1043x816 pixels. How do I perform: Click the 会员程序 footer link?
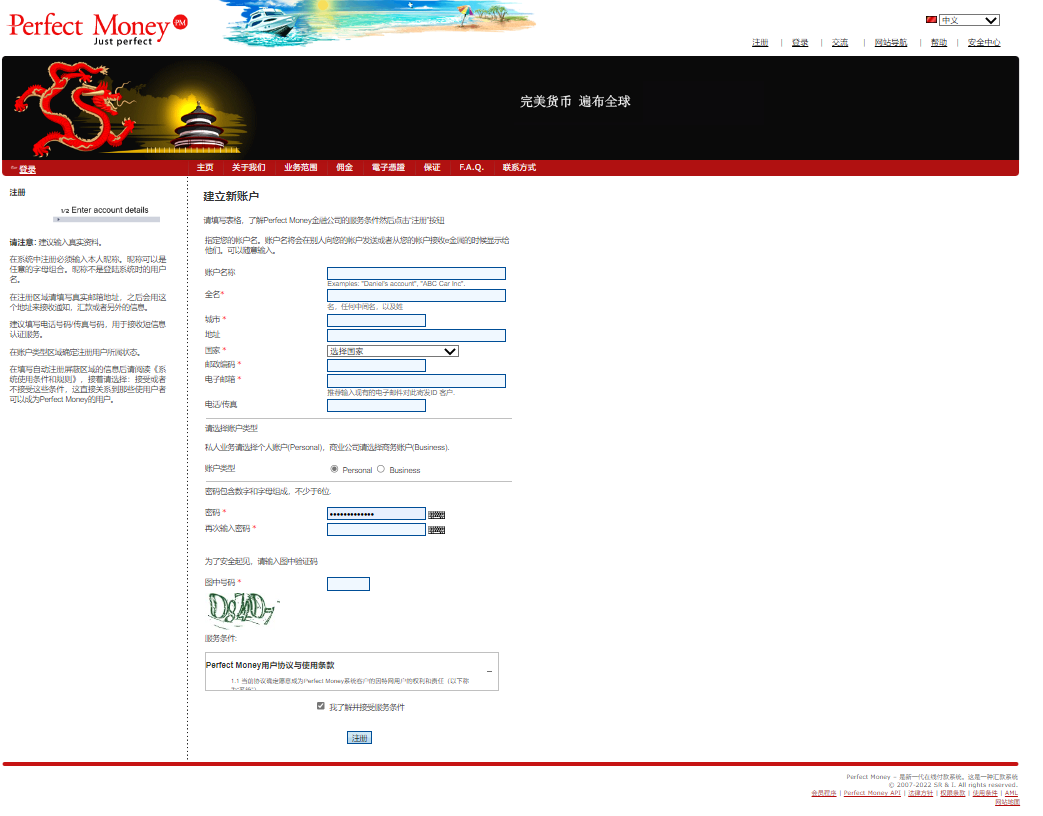click(824, 793)
